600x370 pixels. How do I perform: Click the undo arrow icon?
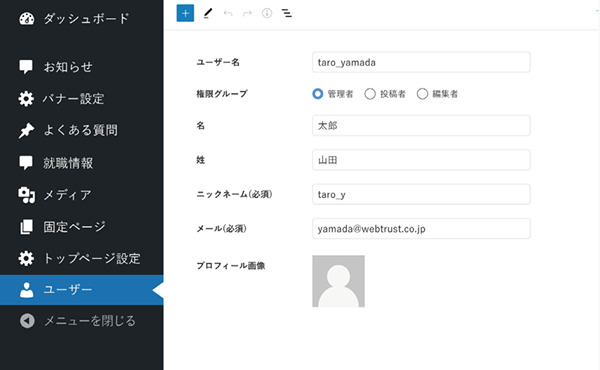pyautogui.click(x=228, y=13)
